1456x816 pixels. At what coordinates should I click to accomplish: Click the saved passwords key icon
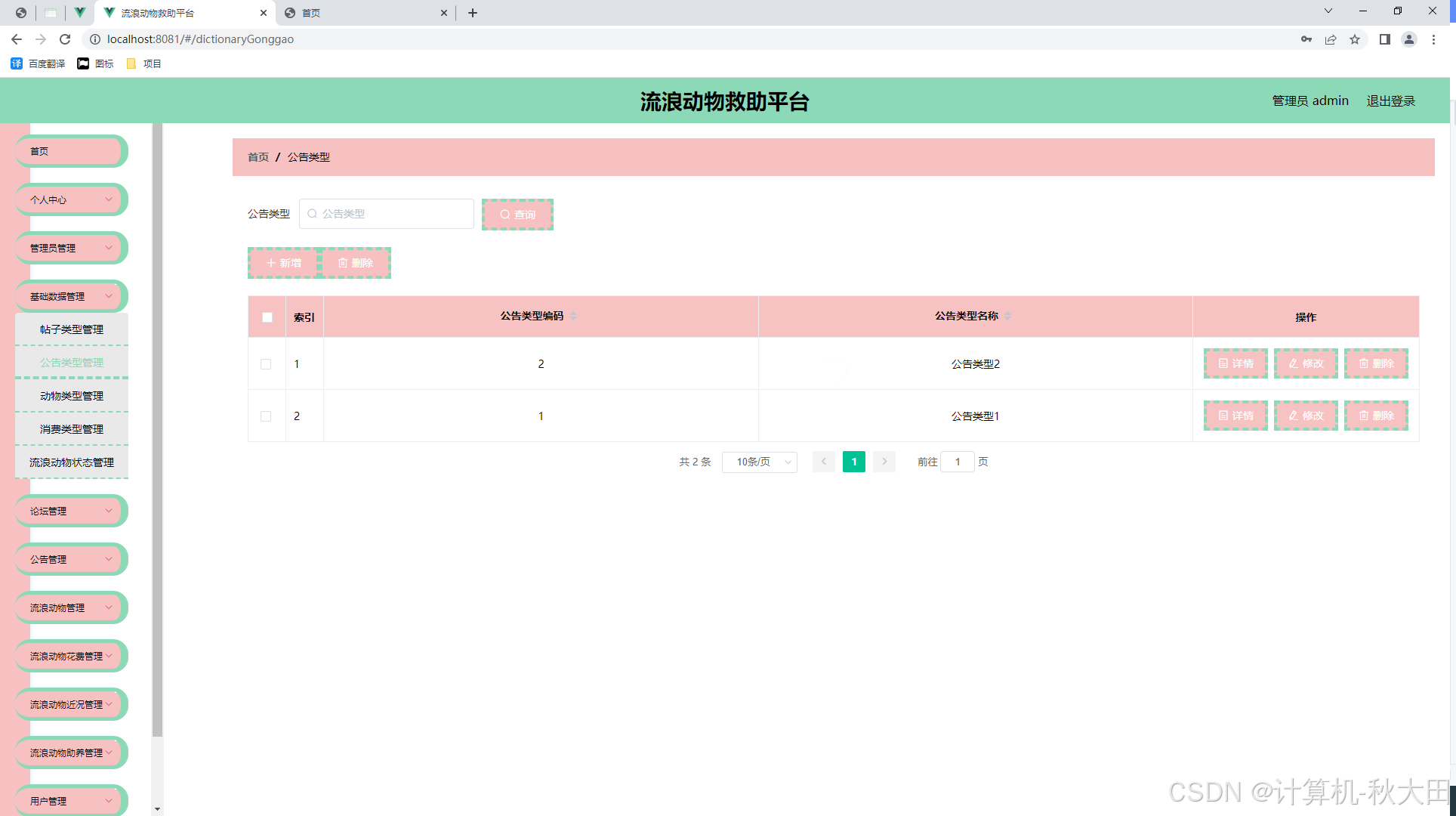(1306, 39)
